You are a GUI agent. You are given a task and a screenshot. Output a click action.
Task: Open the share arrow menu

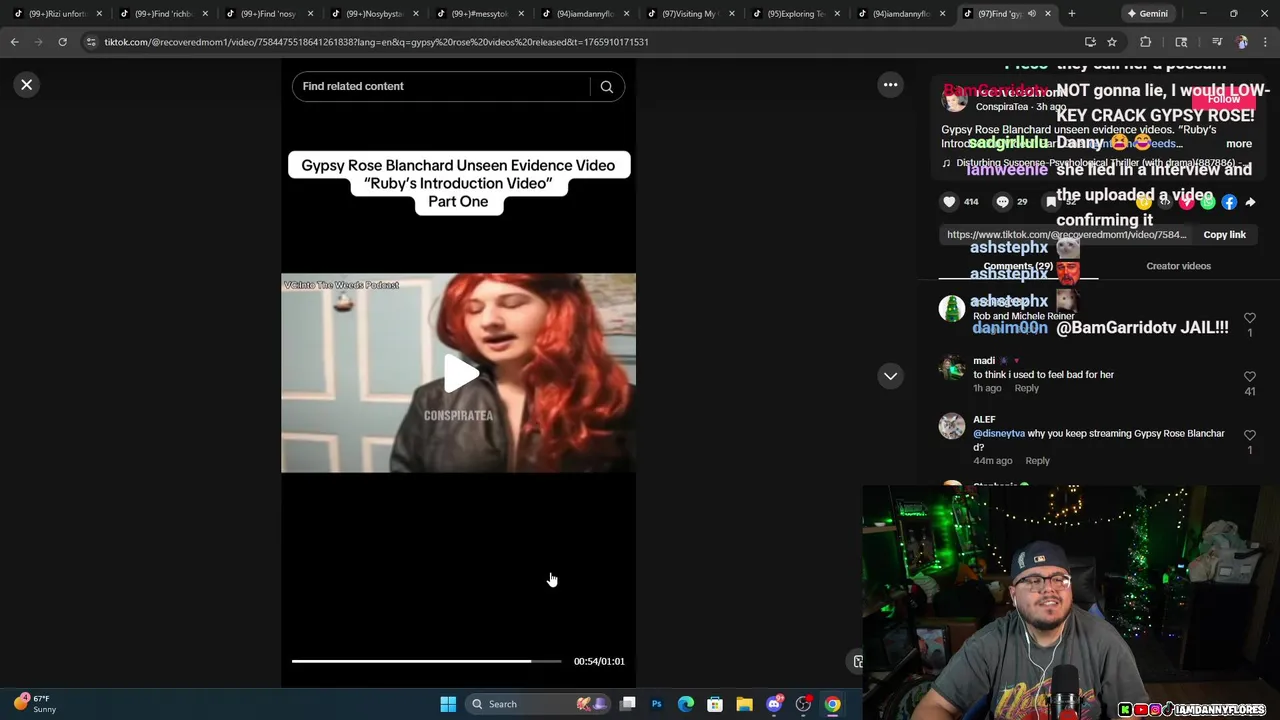coord(1250,202)
